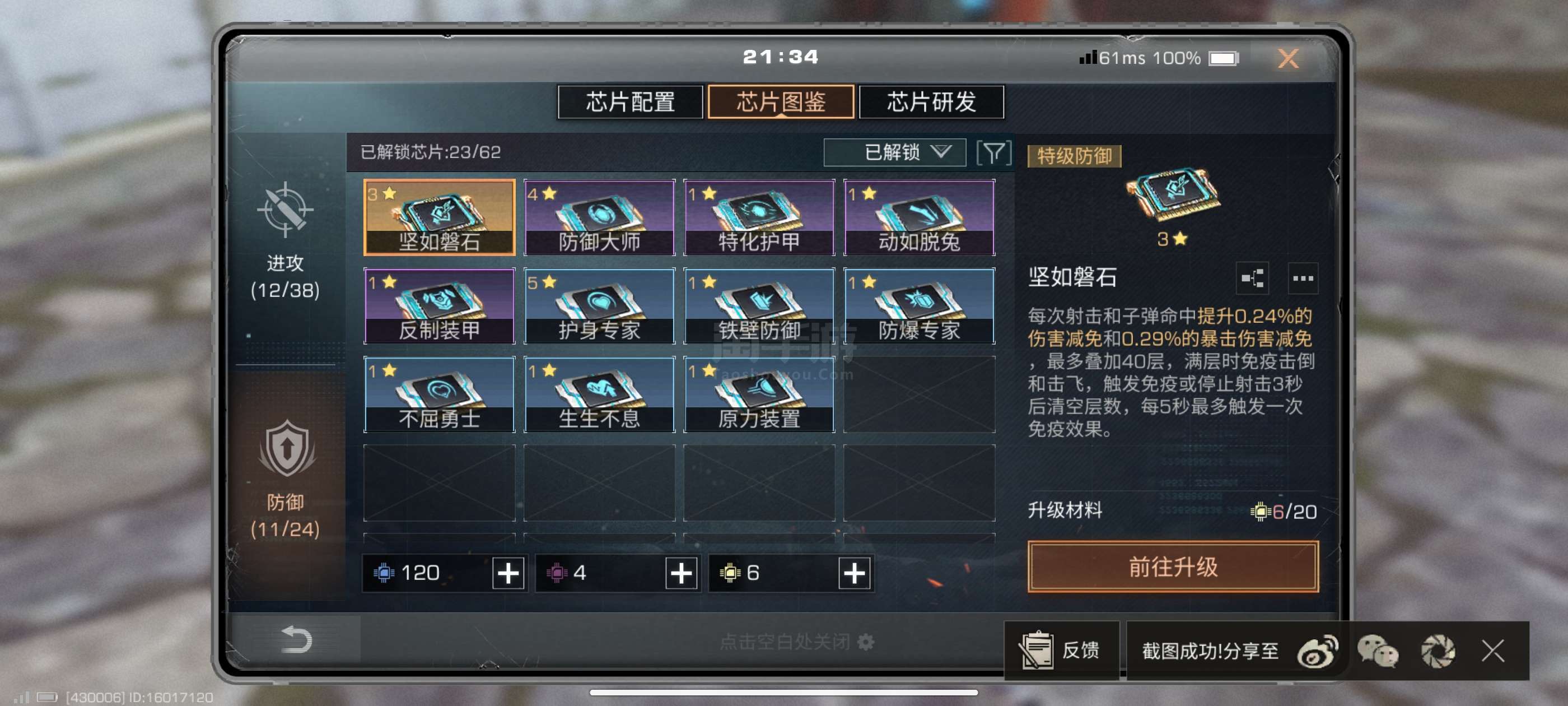Add more blue chip material (120)

508,573
